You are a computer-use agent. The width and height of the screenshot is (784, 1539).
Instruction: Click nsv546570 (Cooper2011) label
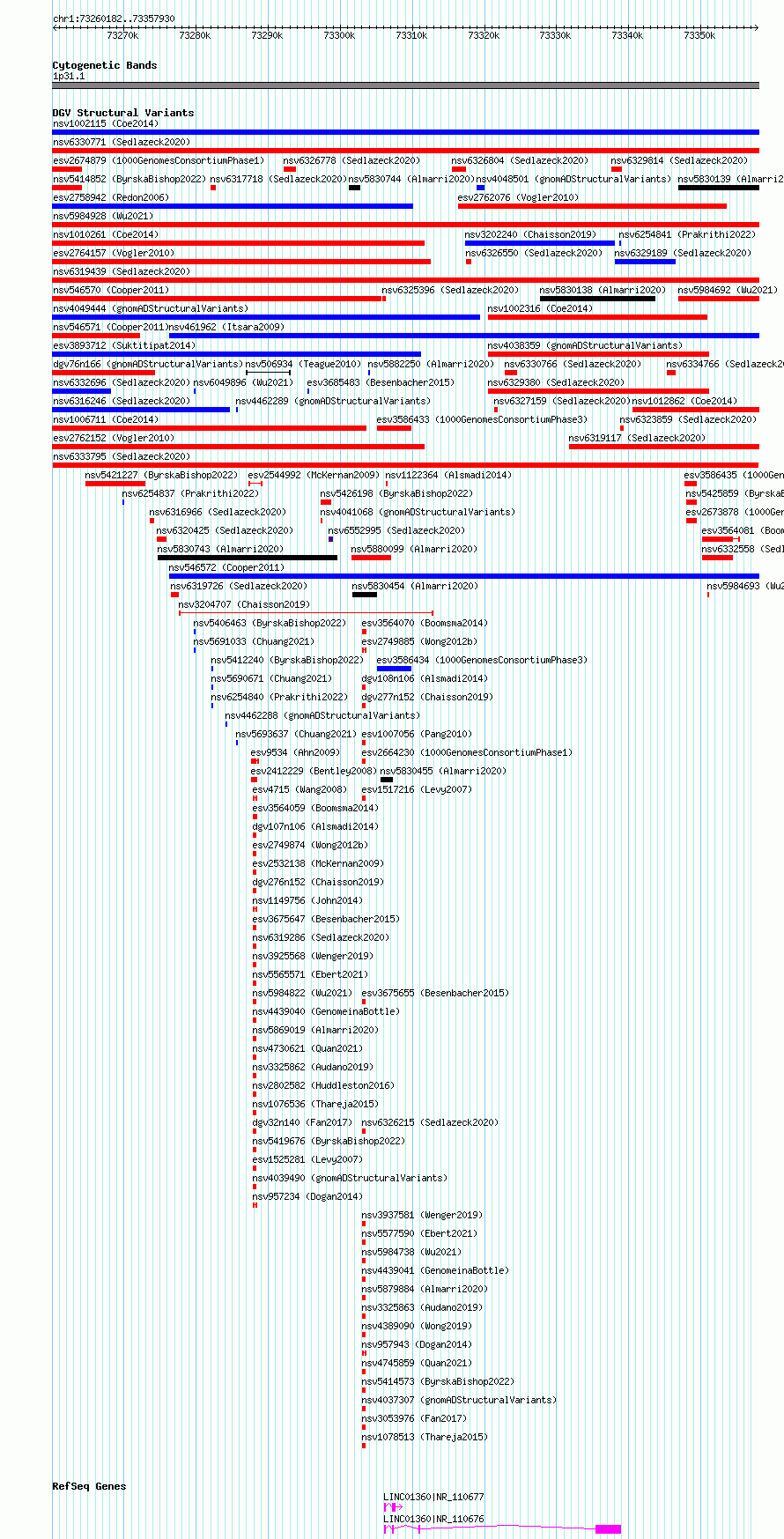[111, 290]
